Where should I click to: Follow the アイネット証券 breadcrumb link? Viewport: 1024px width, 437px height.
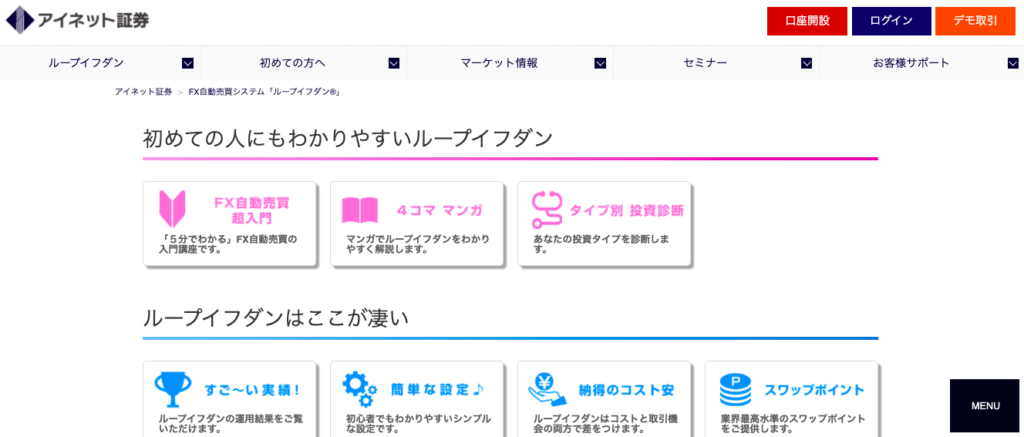click(x=143, y=92)
